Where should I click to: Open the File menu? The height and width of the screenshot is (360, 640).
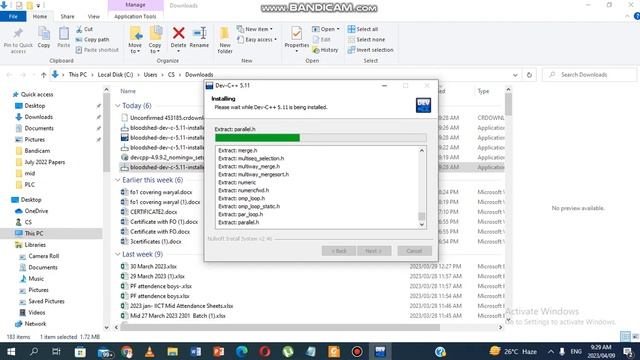(x=13, y=16)
